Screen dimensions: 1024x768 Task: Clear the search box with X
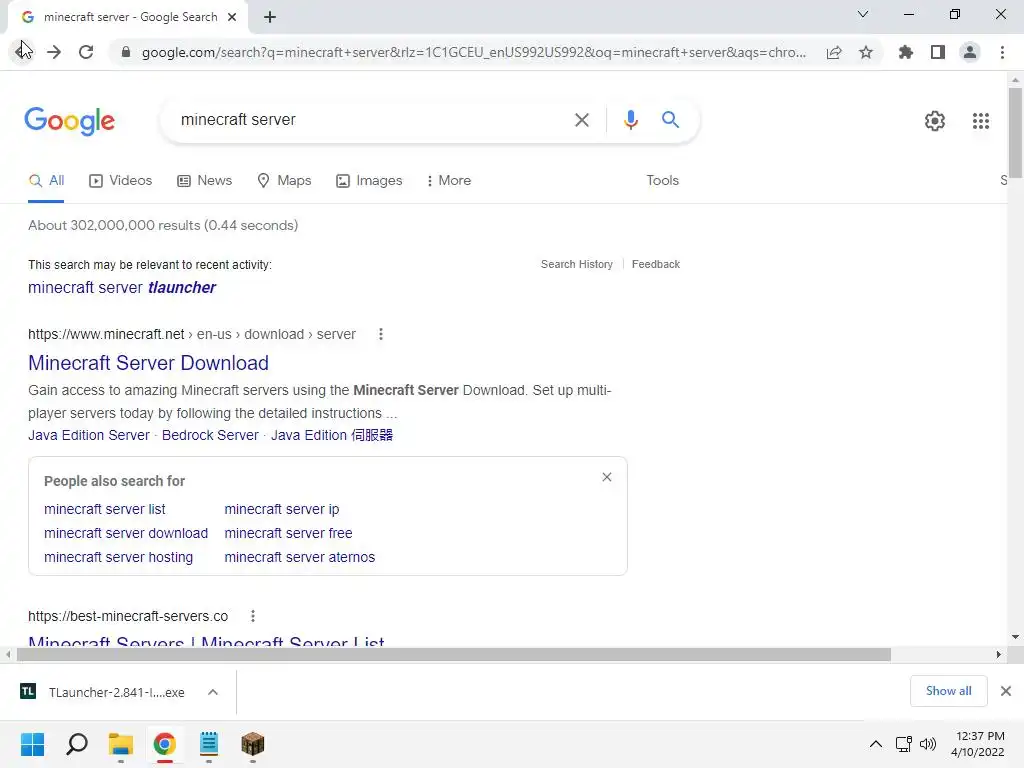tap(581, 120)
